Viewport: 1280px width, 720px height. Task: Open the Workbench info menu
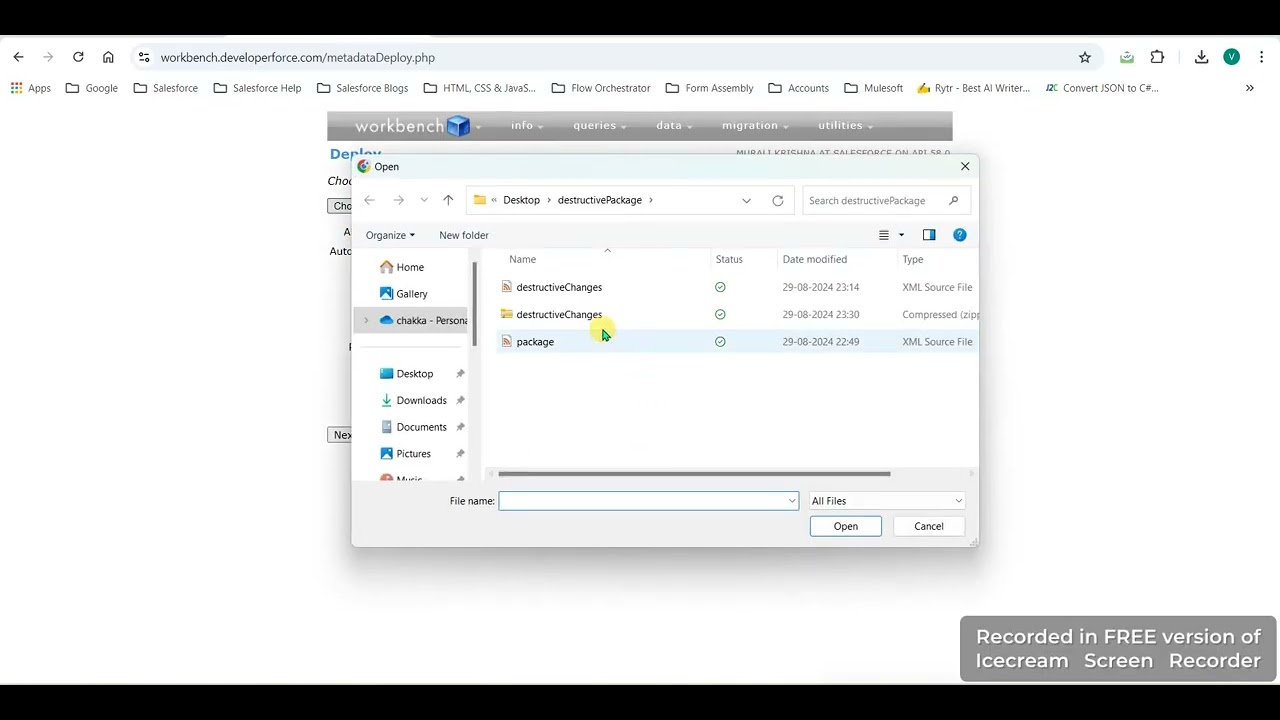(527, 126)
